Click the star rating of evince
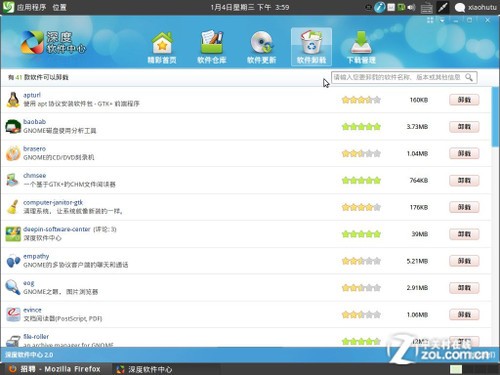The width and height of the screenshot is (500, 375). pyautogui.click(x=361, y=314)
